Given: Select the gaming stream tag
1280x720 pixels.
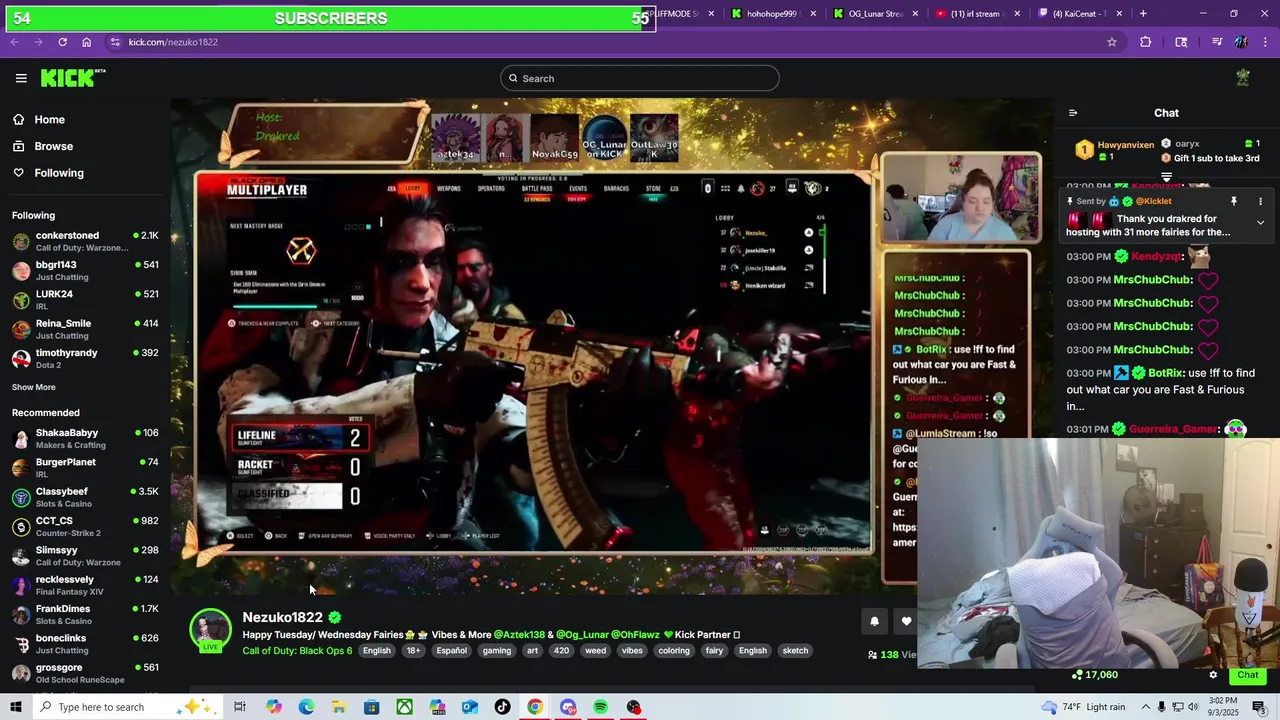Looking at the screenshot, I should [497, 651].
